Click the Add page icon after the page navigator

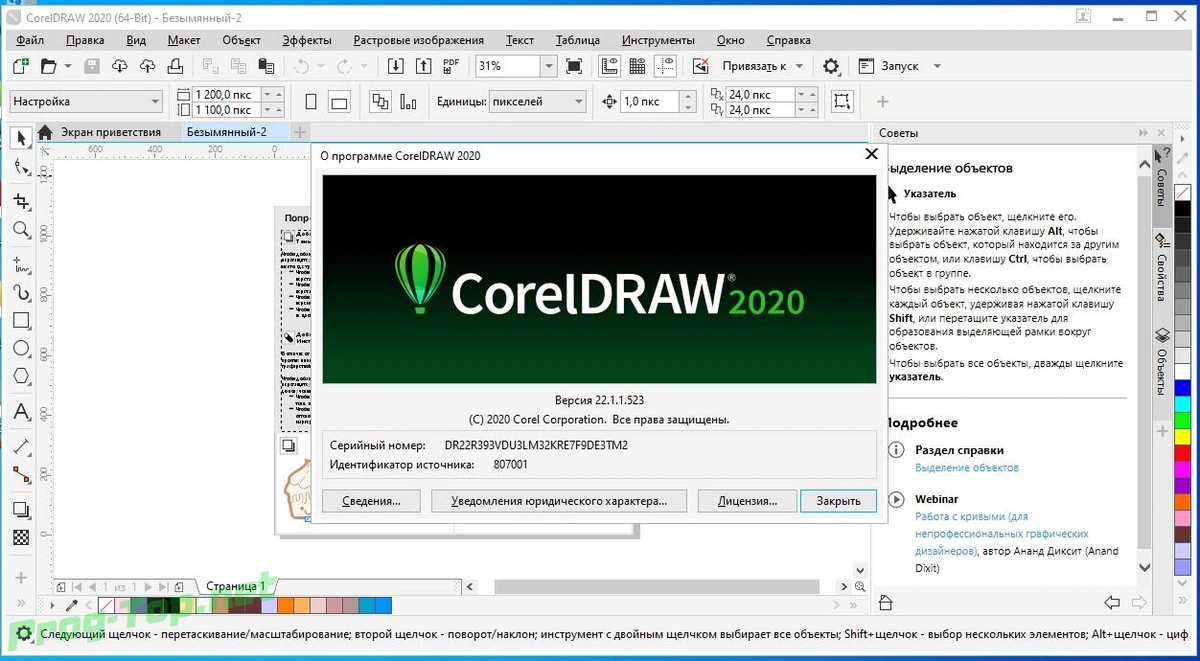coord(179,586)
